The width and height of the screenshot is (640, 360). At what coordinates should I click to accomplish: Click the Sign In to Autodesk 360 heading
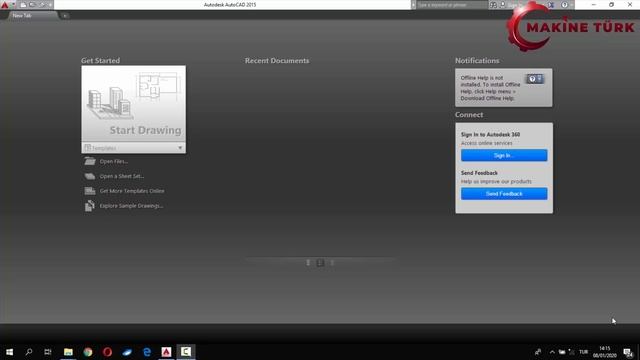click(x=490, y=134)
